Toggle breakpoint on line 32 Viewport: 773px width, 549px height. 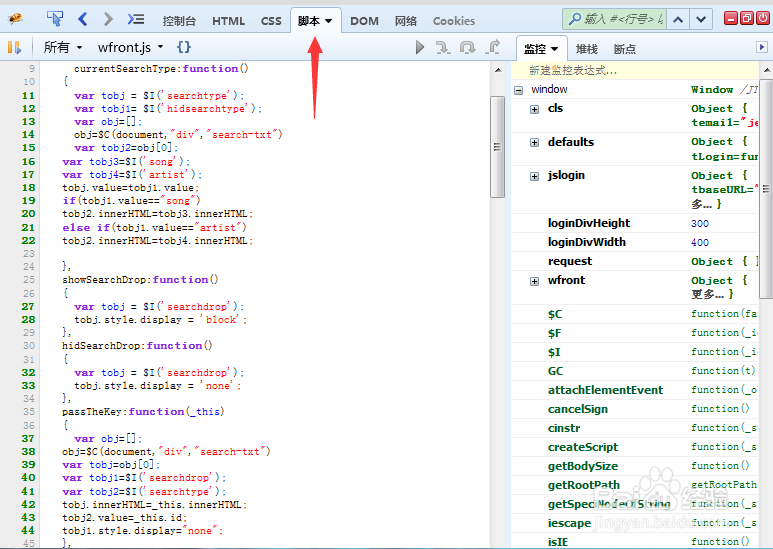[x=28, y=373]
